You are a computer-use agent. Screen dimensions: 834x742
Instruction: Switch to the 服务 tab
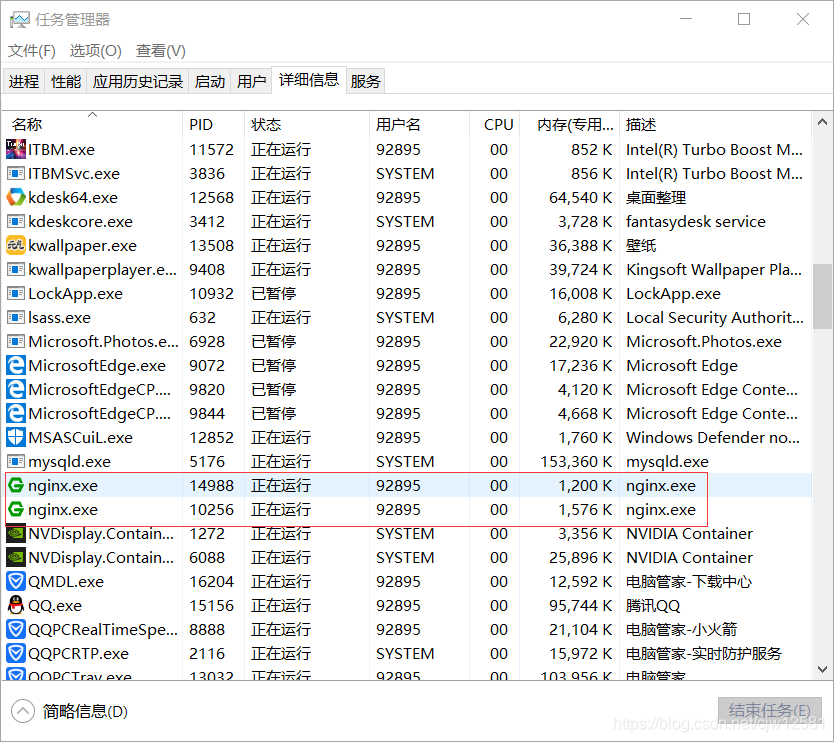click(x=365, y=81)
